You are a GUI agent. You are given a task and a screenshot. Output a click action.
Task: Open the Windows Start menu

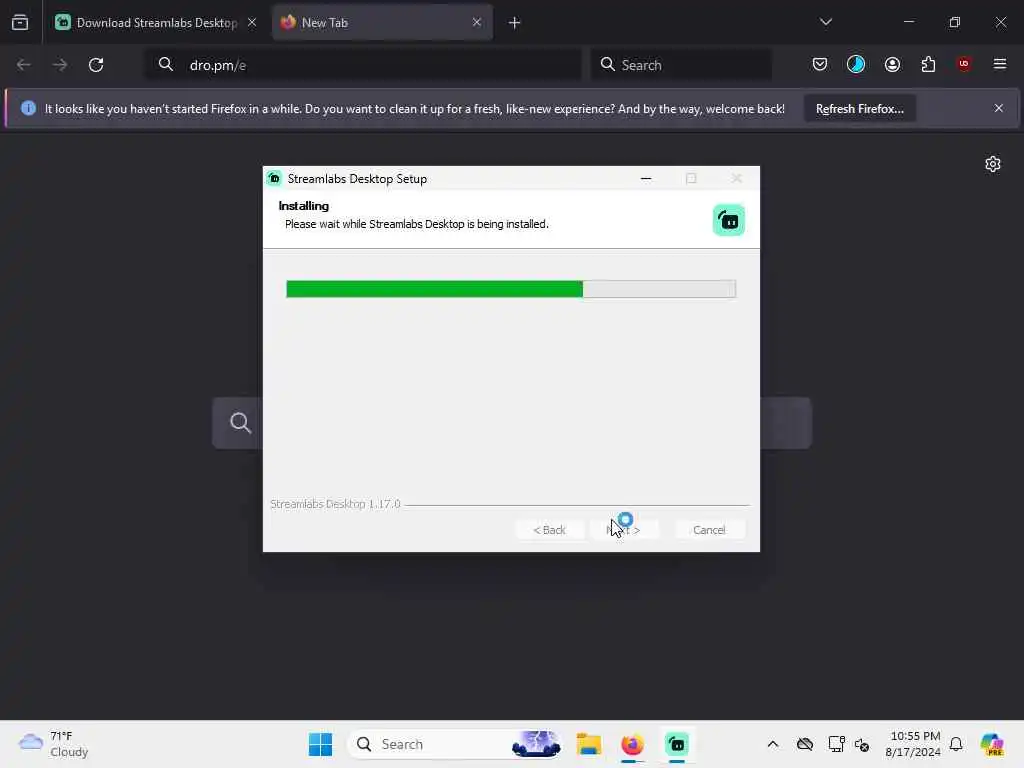[x=320, y=744]
